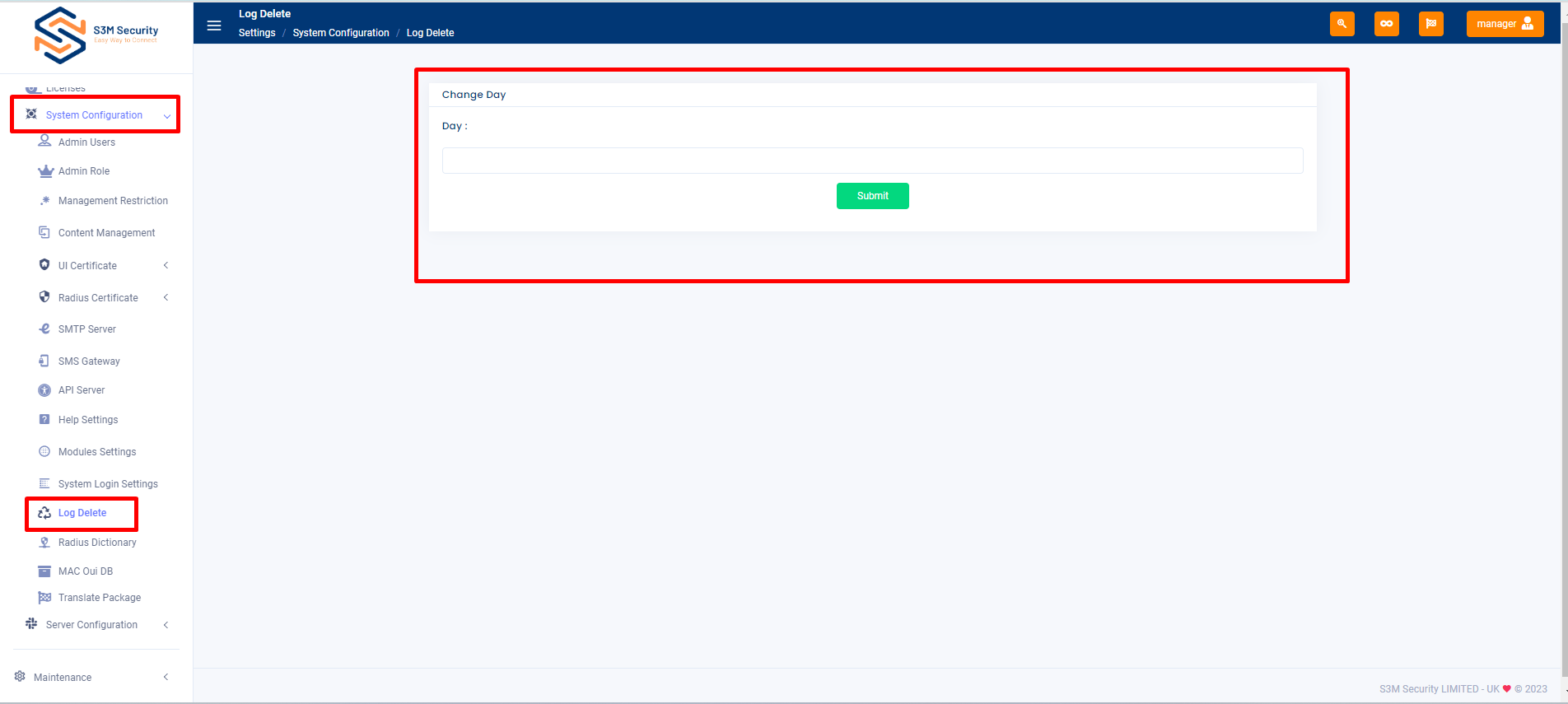Open Modules Settings menu item
This screenshot has width=1568, height=704.
[x=97, y=452]
